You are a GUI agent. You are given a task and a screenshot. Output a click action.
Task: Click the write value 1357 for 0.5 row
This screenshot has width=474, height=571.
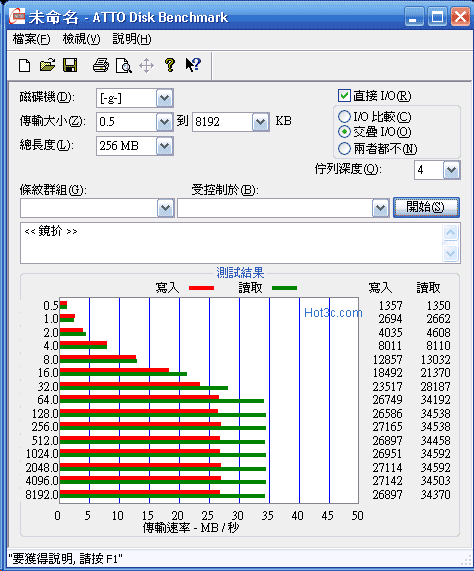point(390,306)
